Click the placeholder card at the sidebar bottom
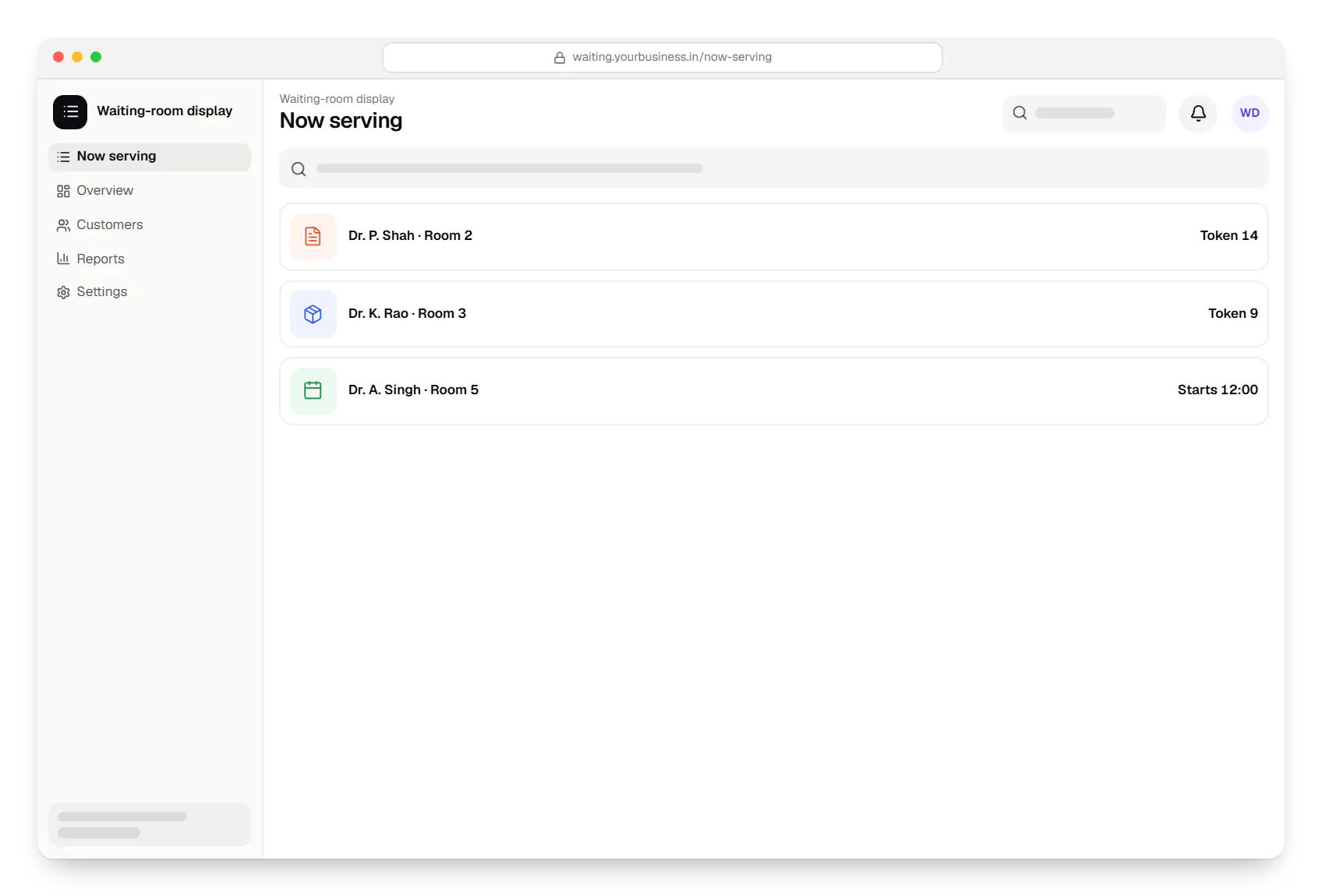This screenshot has width=1322, height=896. (150, 825)
